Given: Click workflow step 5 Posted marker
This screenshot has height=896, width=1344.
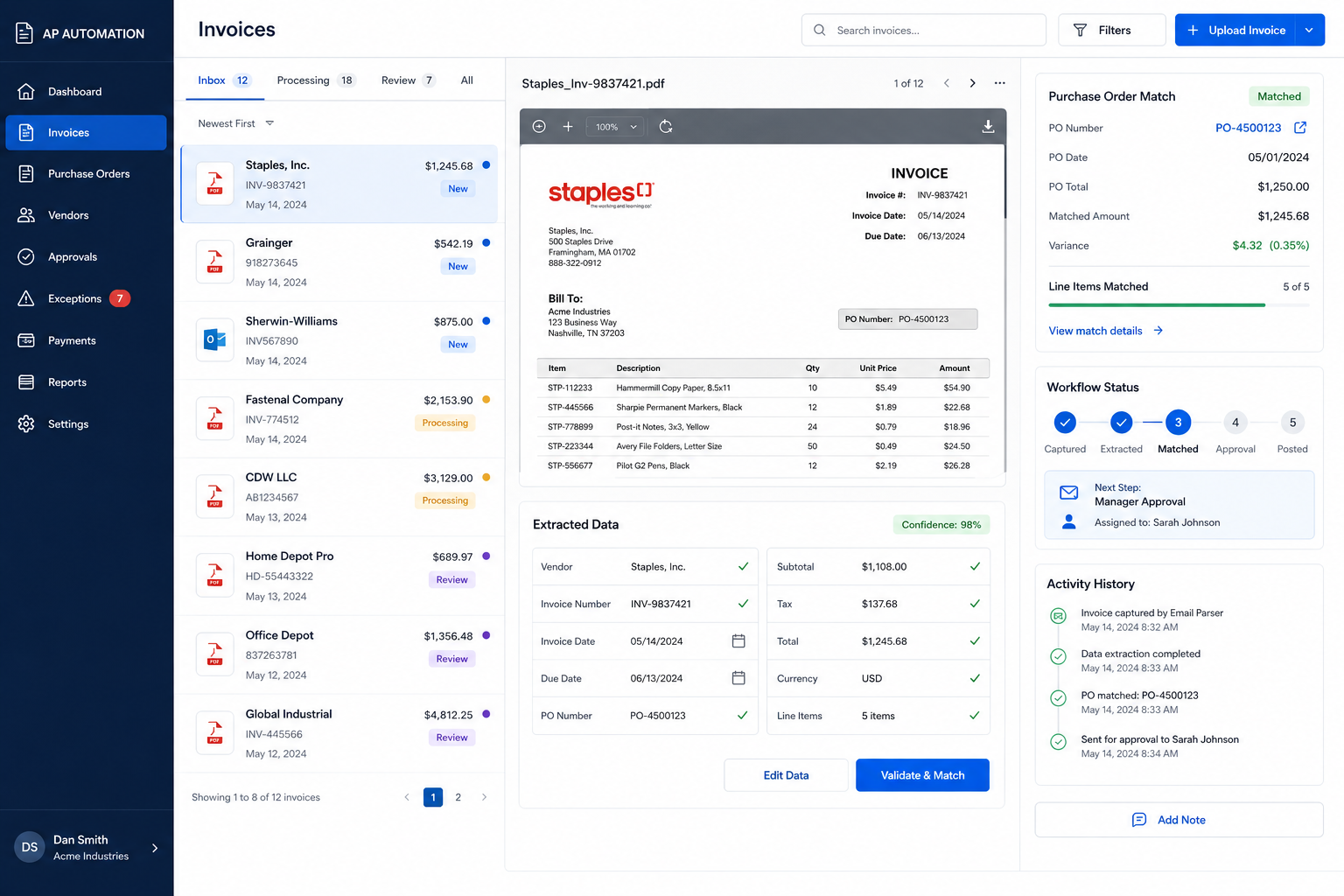Looking at the screenshot, I should point(1292,423).
